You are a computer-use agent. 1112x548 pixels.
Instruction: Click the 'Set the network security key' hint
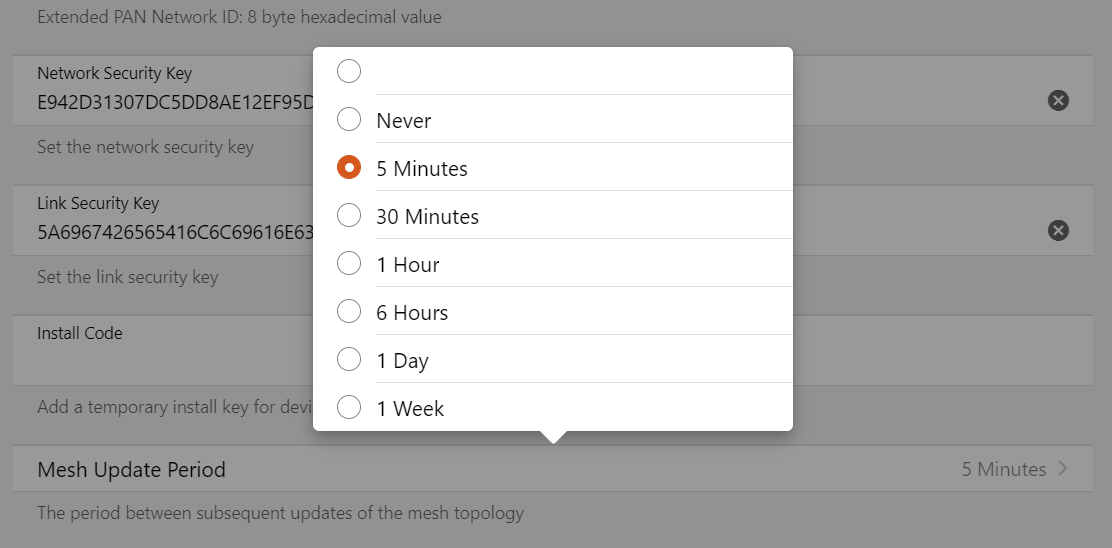pyautogui.click(x=145, y=147)
